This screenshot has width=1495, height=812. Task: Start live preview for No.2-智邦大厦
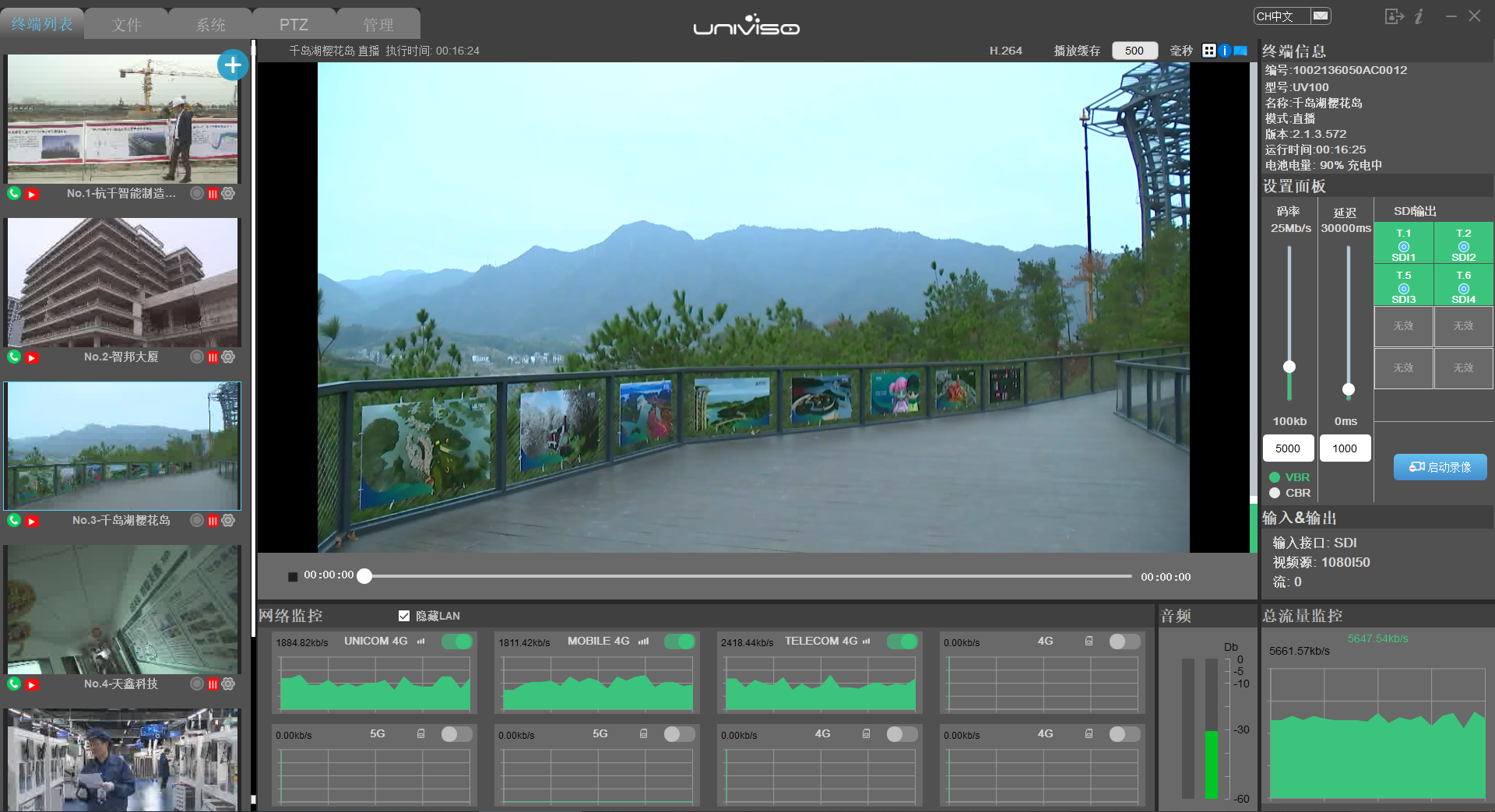(x=32, y=358)
